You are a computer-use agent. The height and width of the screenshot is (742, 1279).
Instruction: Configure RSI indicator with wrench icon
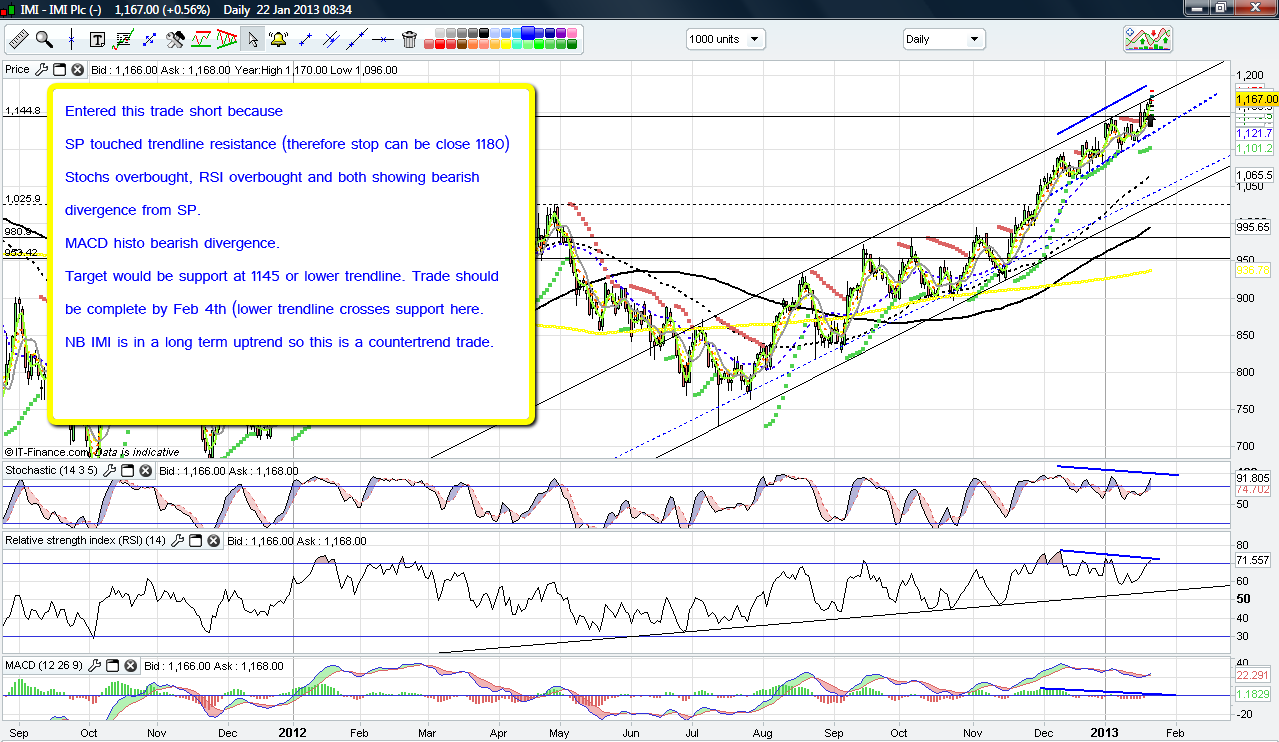coord(177,541)
